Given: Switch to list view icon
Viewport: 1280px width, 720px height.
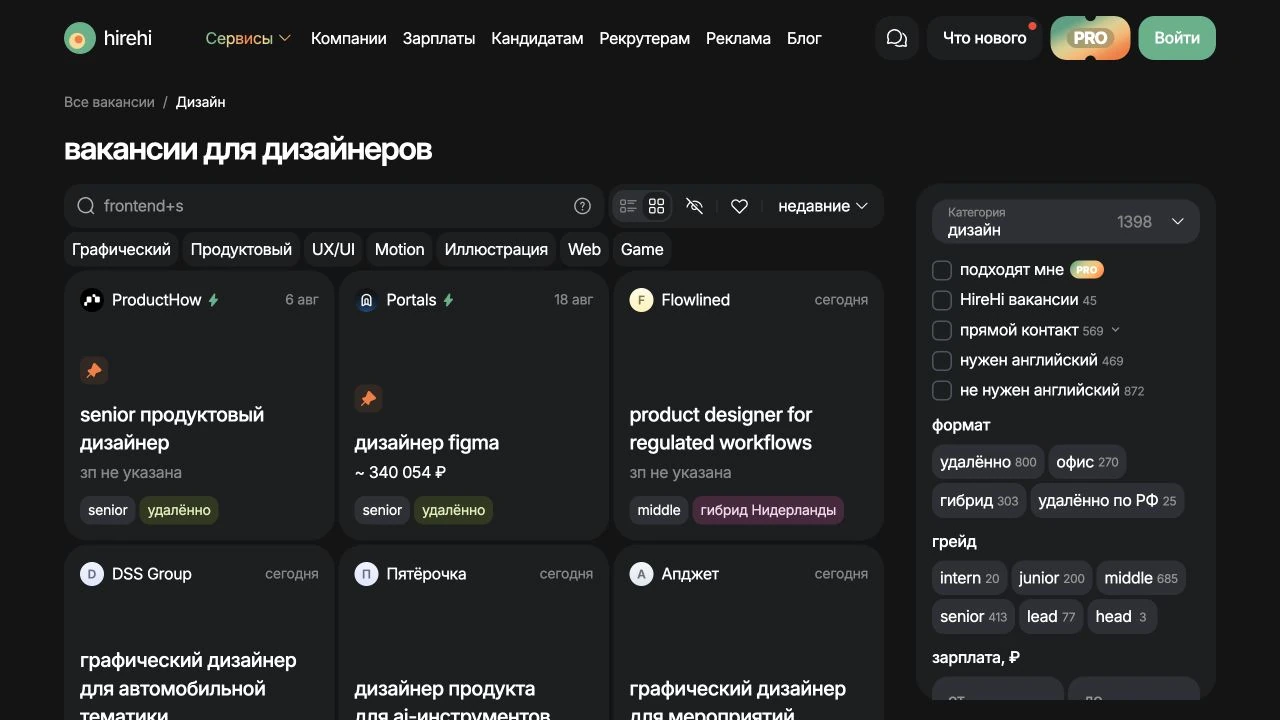Looking at the screenshot, I should click(628, 206).
